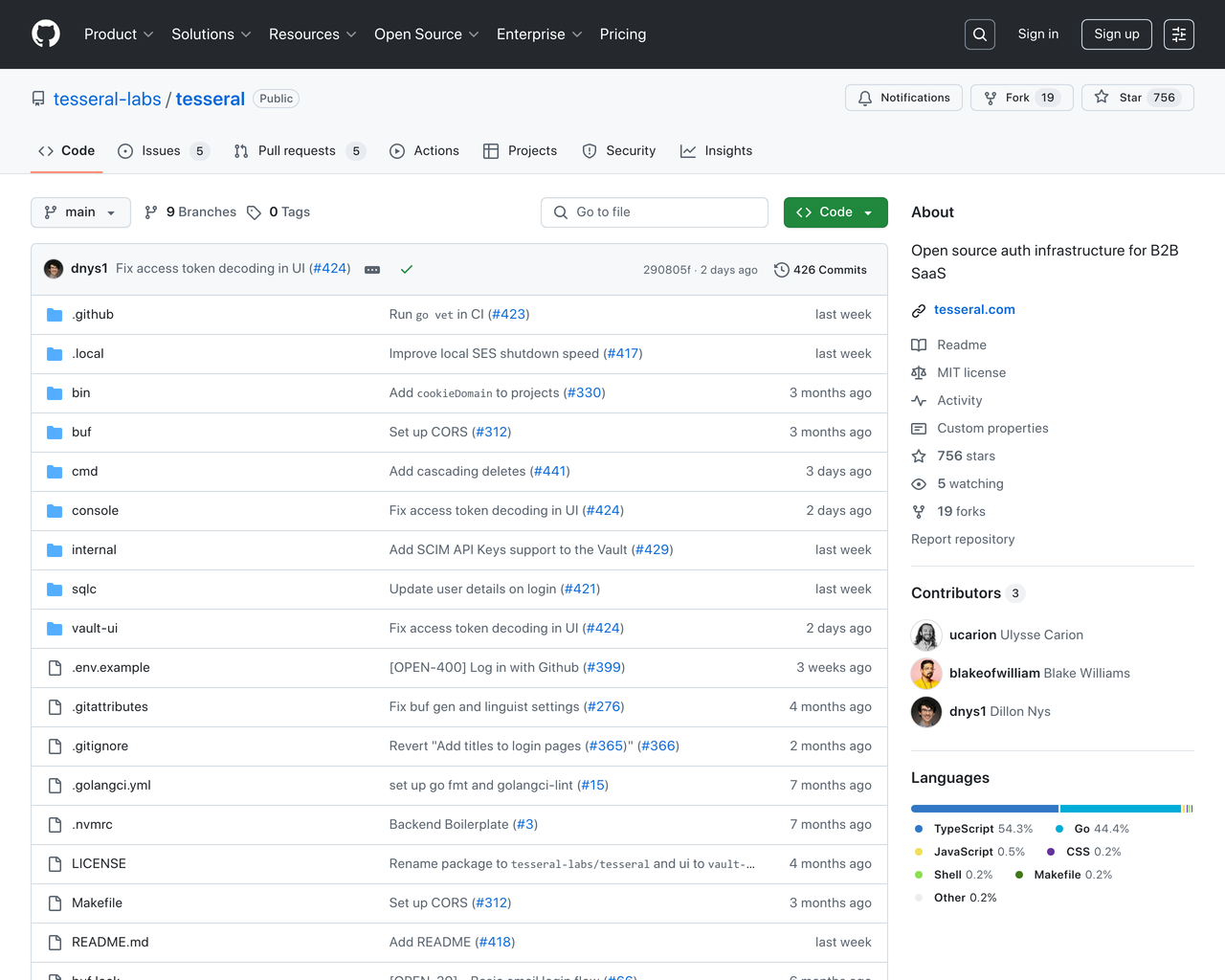This screenshot has height=980, width=1225.
Task: Click the dnys1 avatar in the commit bar
Action: 54,269
